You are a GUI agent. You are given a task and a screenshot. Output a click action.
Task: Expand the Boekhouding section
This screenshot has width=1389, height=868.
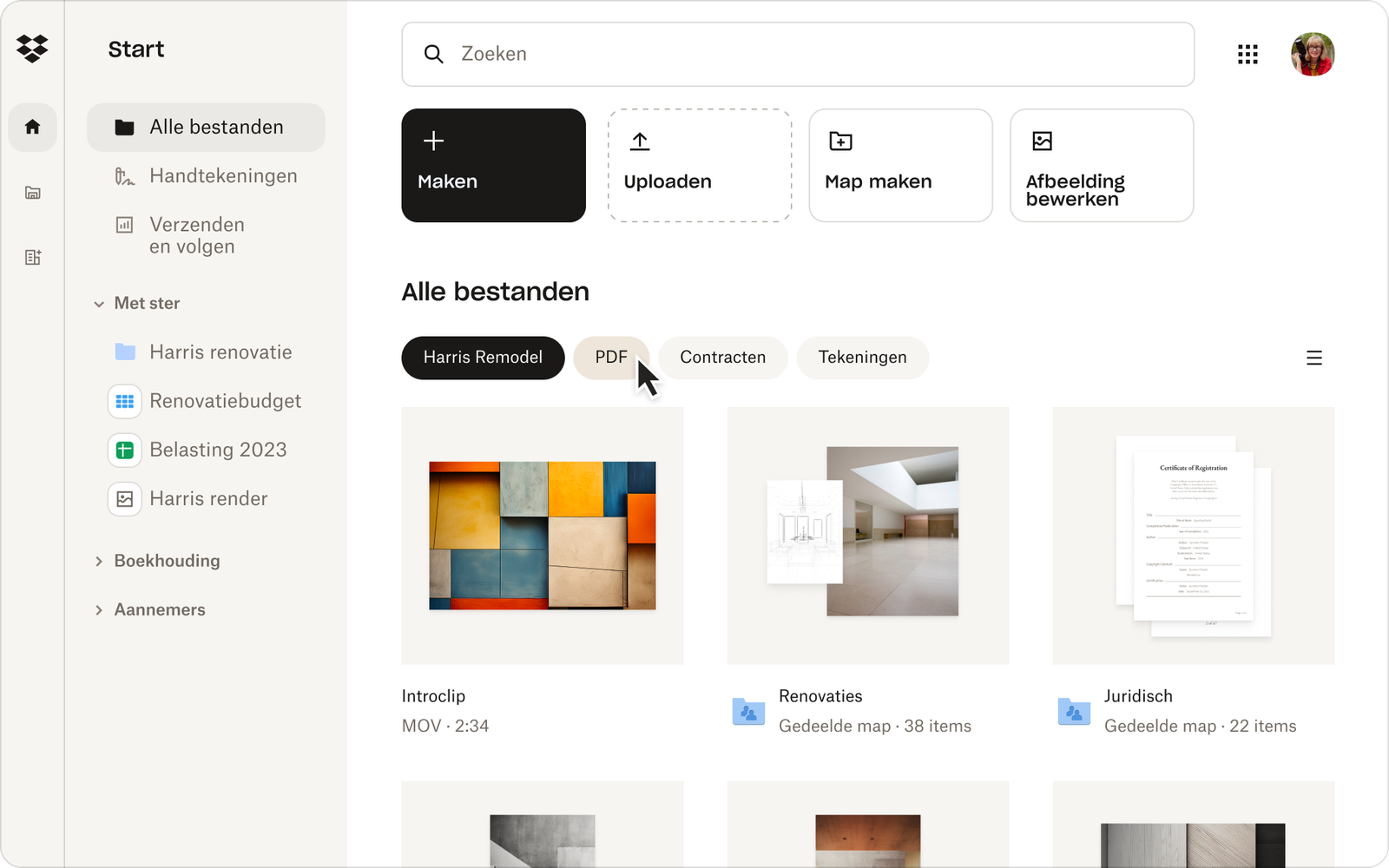click(100, 561)
